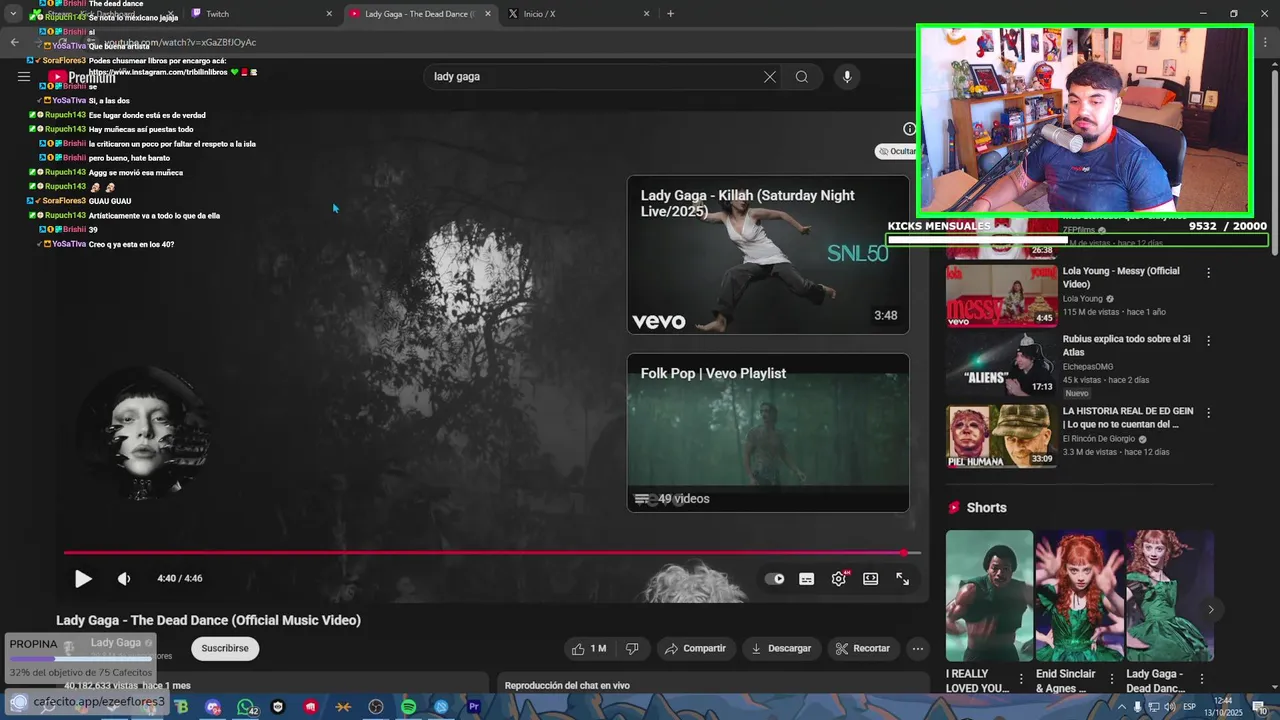Open the Compartir share dialog
The width and height of the screenshot is (1280, 720).
(696, 648)
